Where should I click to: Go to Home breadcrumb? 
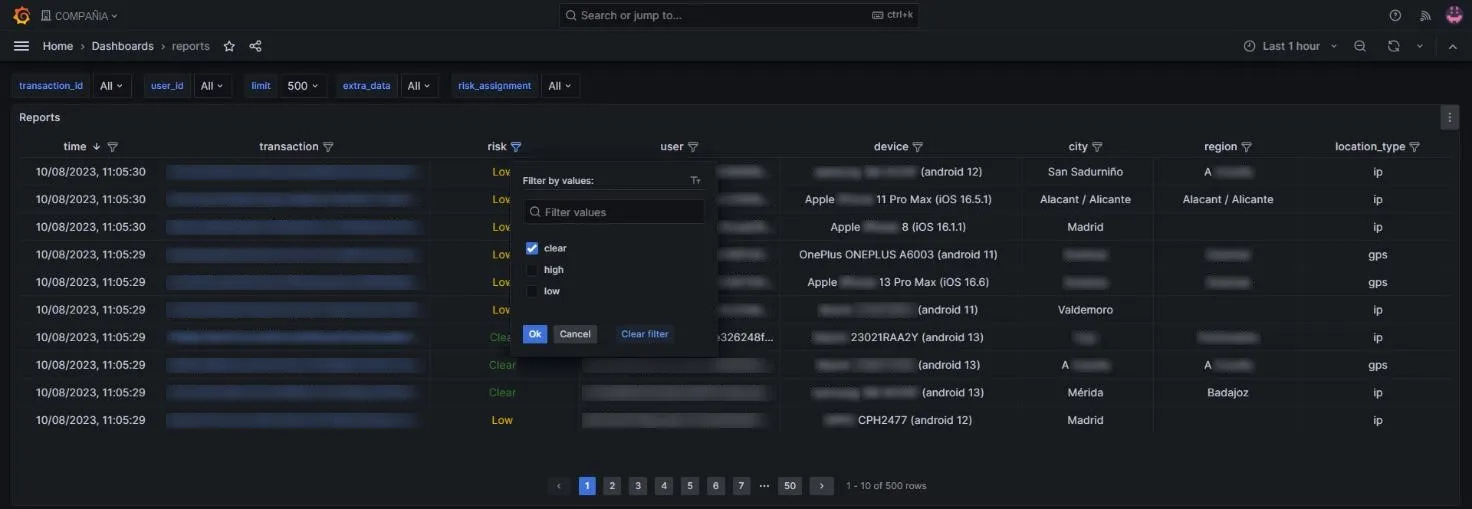(x=57, y=46)
